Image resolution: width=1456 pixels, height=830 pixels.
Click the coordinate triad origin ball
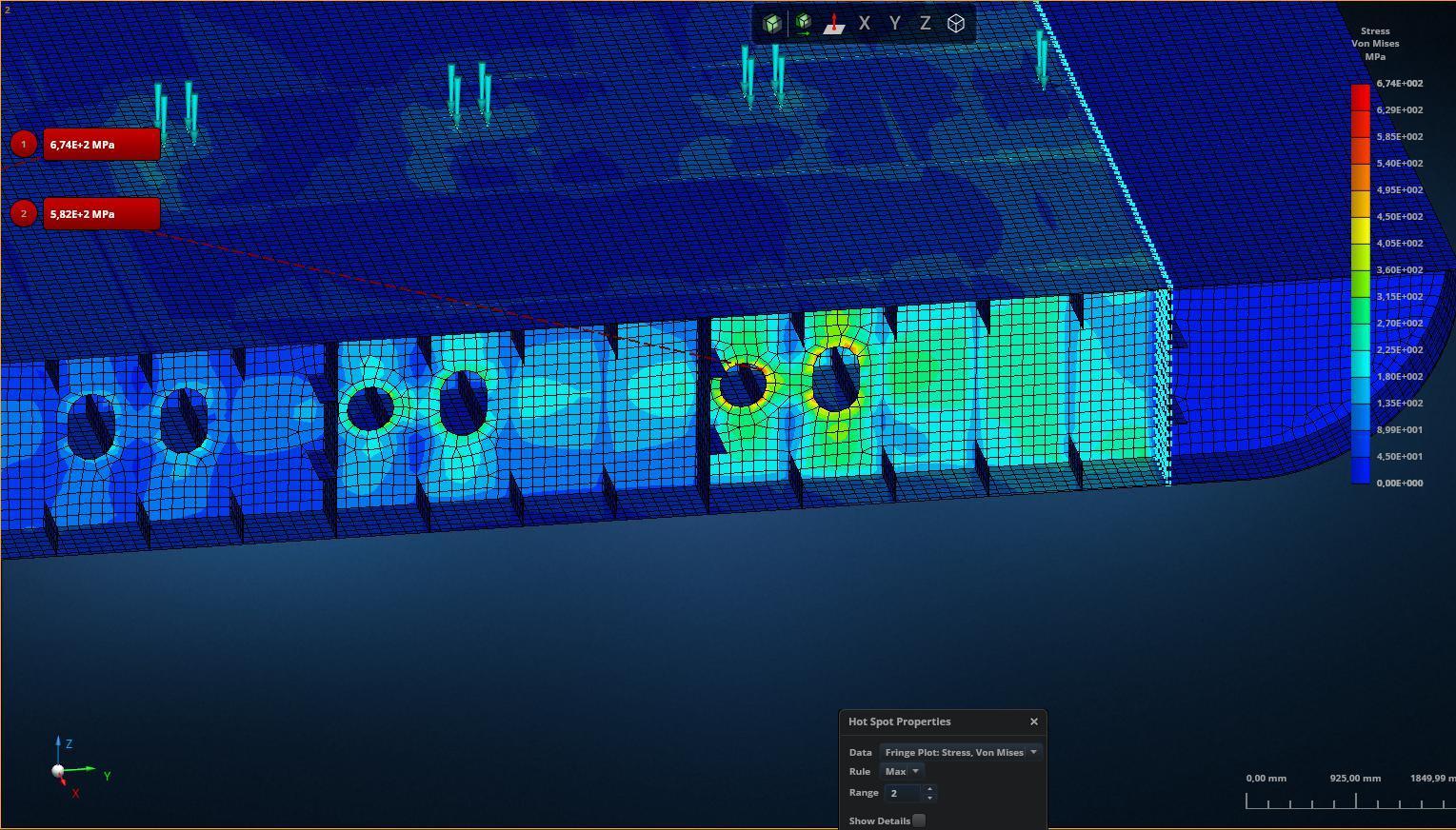point(58,771)
